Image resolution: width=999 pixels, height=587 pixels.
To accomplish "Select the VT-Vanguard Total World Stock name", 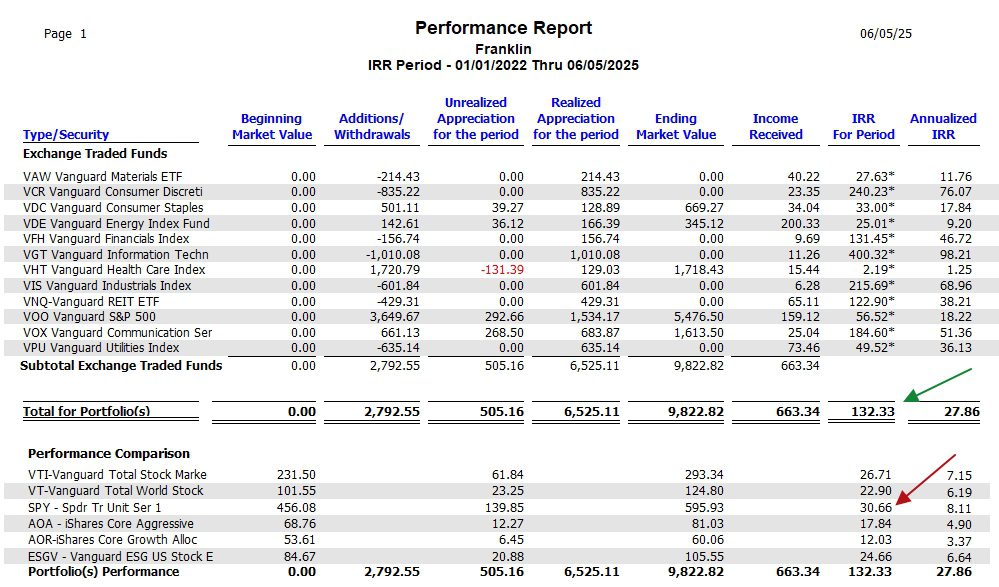I will [115, 491].
